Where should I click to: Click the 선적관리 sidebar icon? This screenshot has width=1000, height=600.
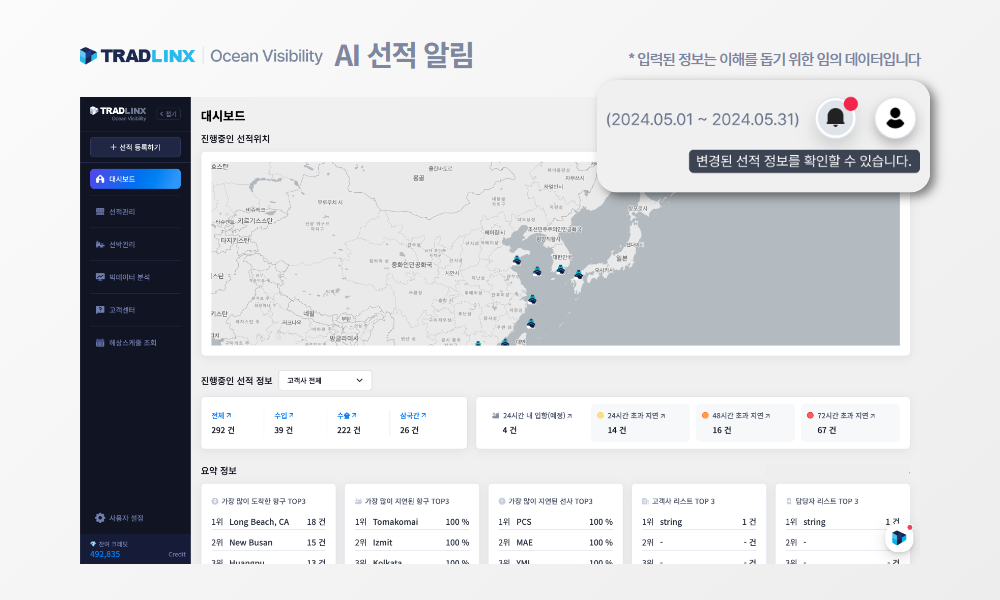(100, 212)
